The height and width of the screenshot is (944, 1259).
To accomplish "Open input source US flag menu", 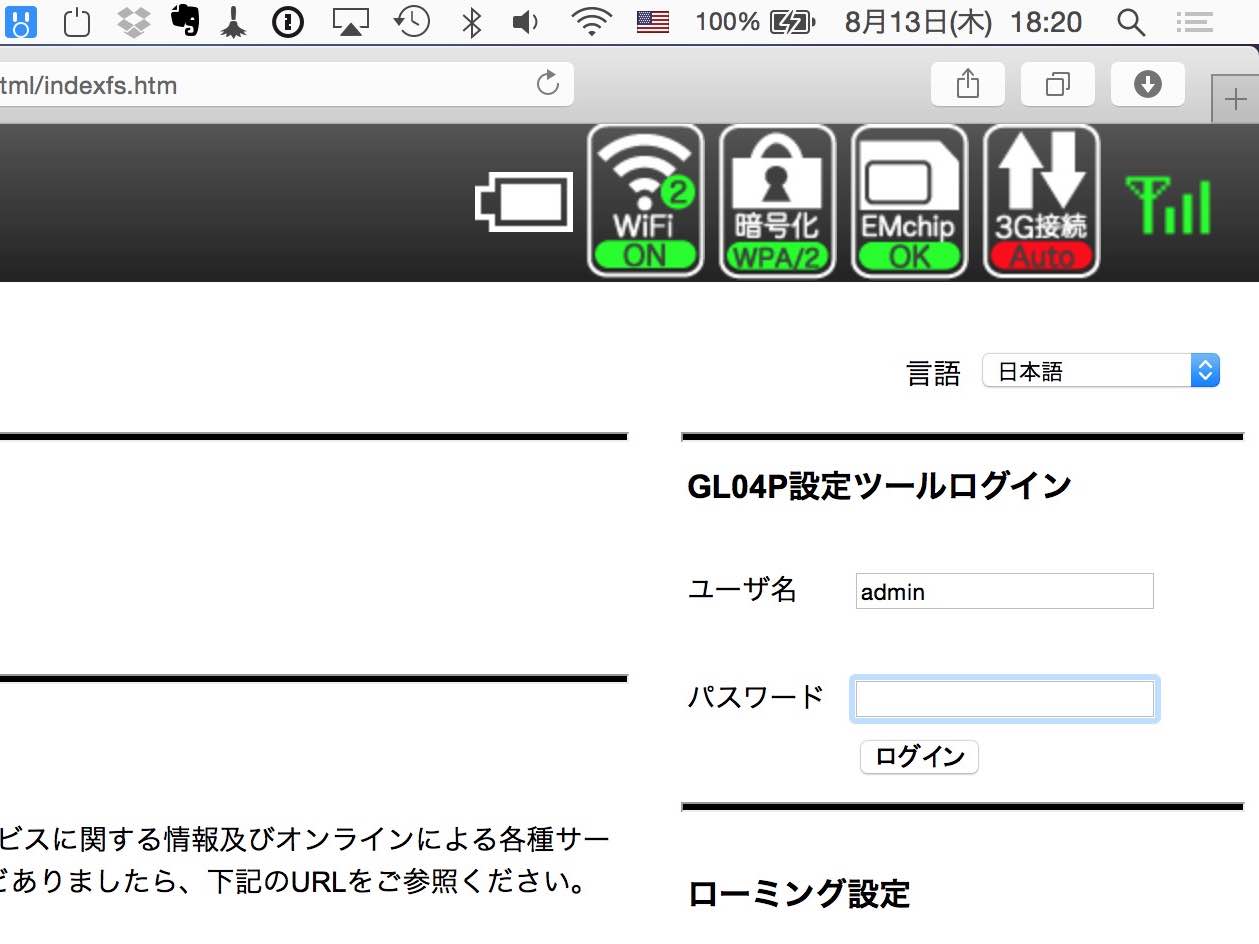I will click(653, 22).
